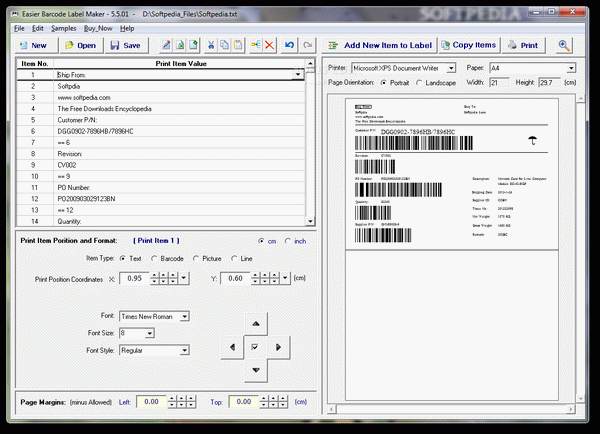Open the Help menu
The width and height of the screenshot is (600, 434).
[127, 28]
